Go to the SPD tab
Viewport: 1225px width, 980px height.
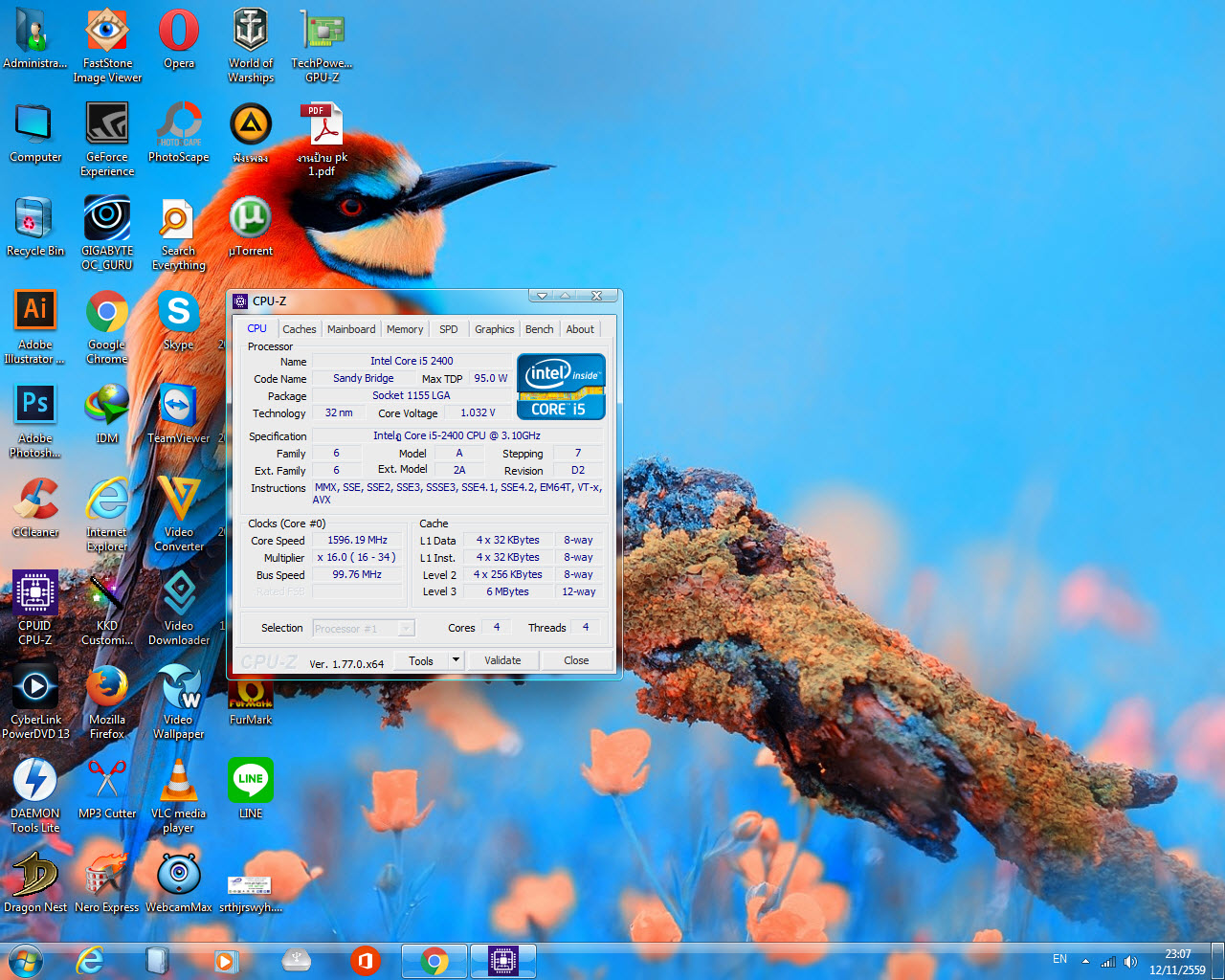449,329
